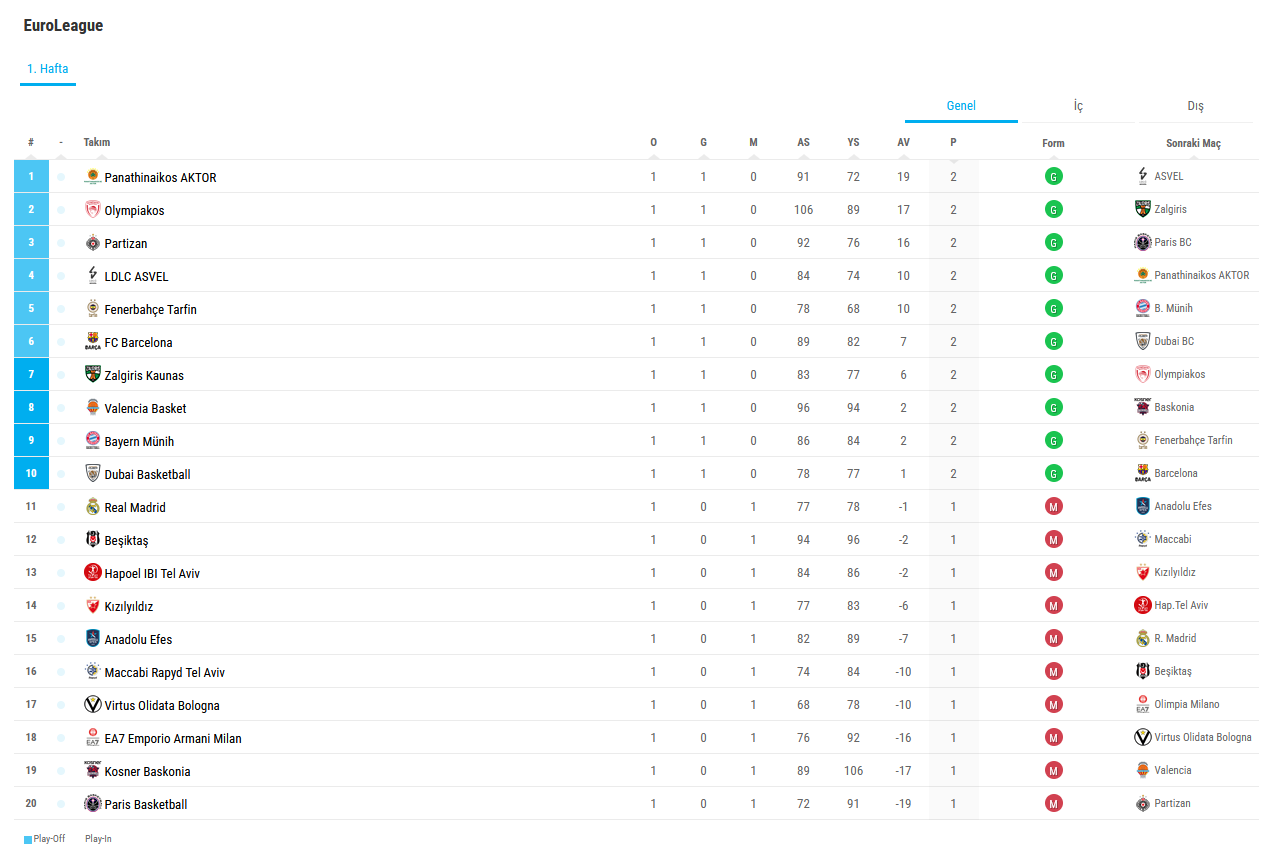Click the Takım column header
Viewport: 1272px width, 850px height.
click(97, 143)
